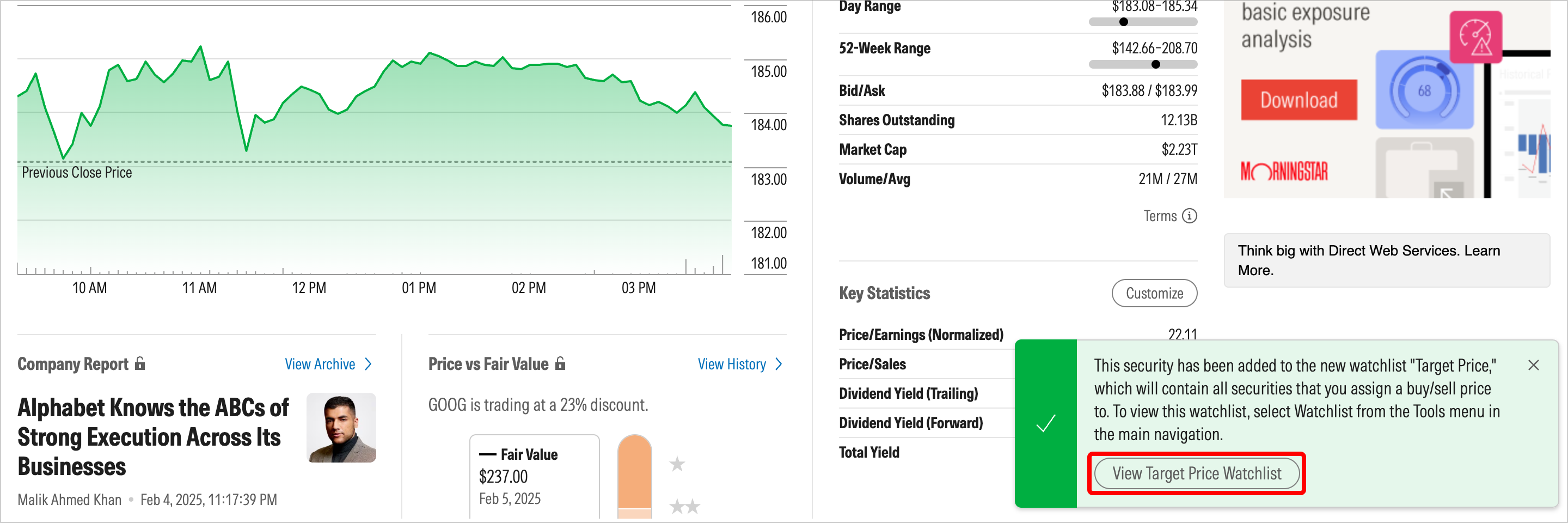
Task: Open the Alphabet Knows the ABCs report headline
Action: (x=153, y=436)
